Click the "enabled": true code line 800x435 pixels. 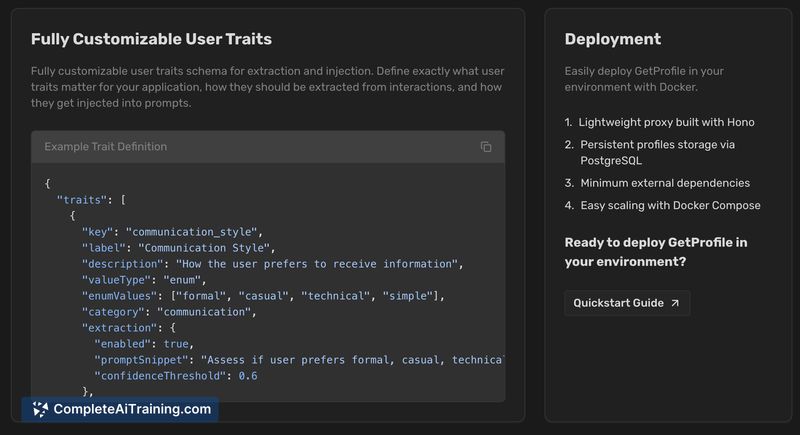[144, 344]
